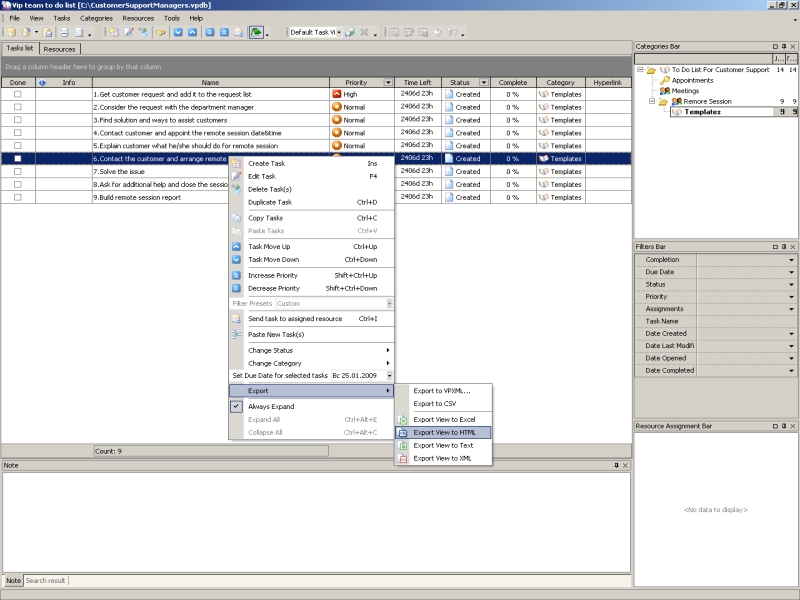Click the Task Move Up arrow icon
This screenshot has width=800, height=600.
click(x=237, y=246)
